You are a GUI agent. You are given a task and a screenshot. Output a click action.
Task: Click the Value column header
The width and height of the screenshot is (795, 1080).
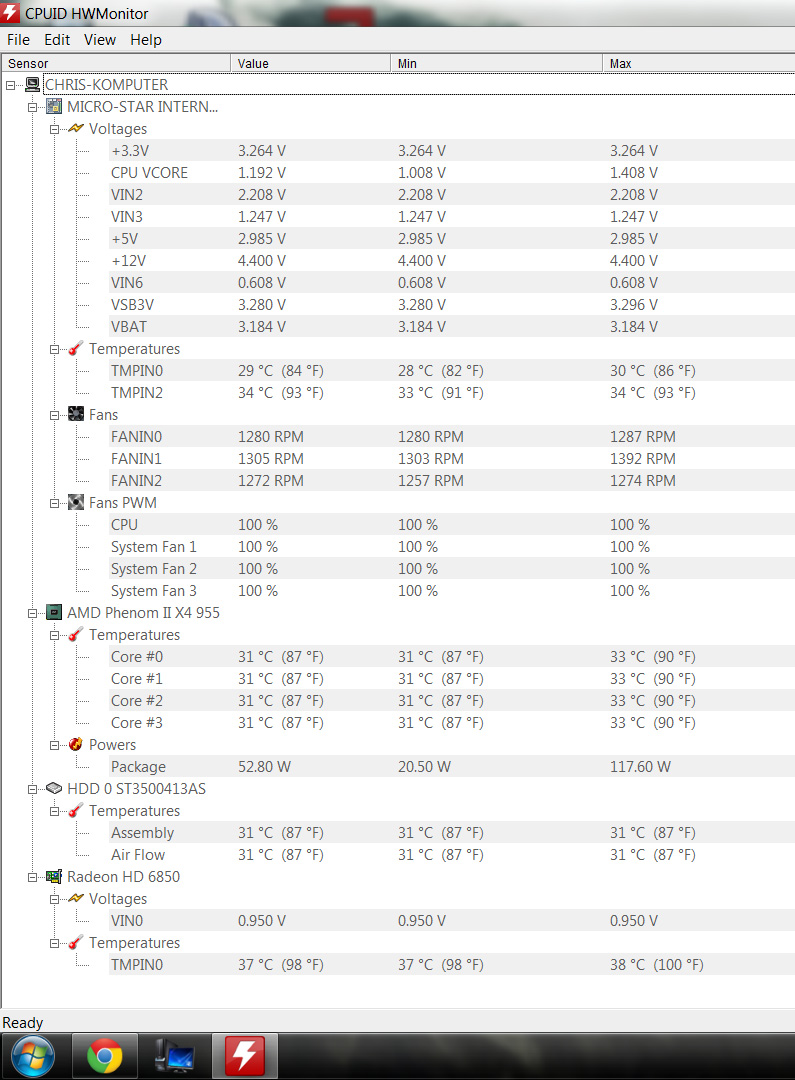[x=310, y=63]
